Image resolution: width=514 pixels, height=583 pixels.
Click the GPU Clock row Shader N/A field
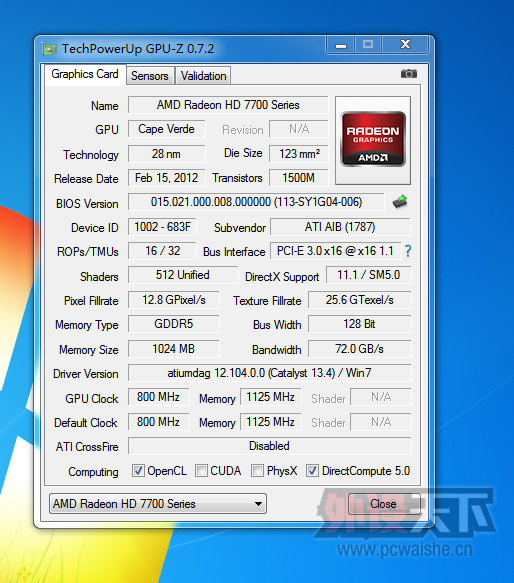[x=381, y=397]
